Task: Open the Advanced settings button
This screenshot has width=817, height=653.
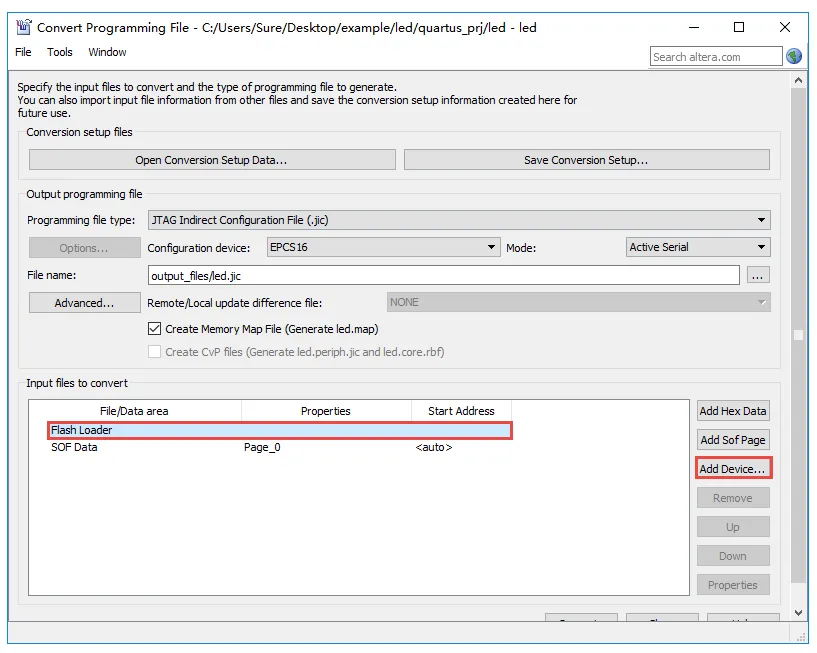Action: pos(84,303)
